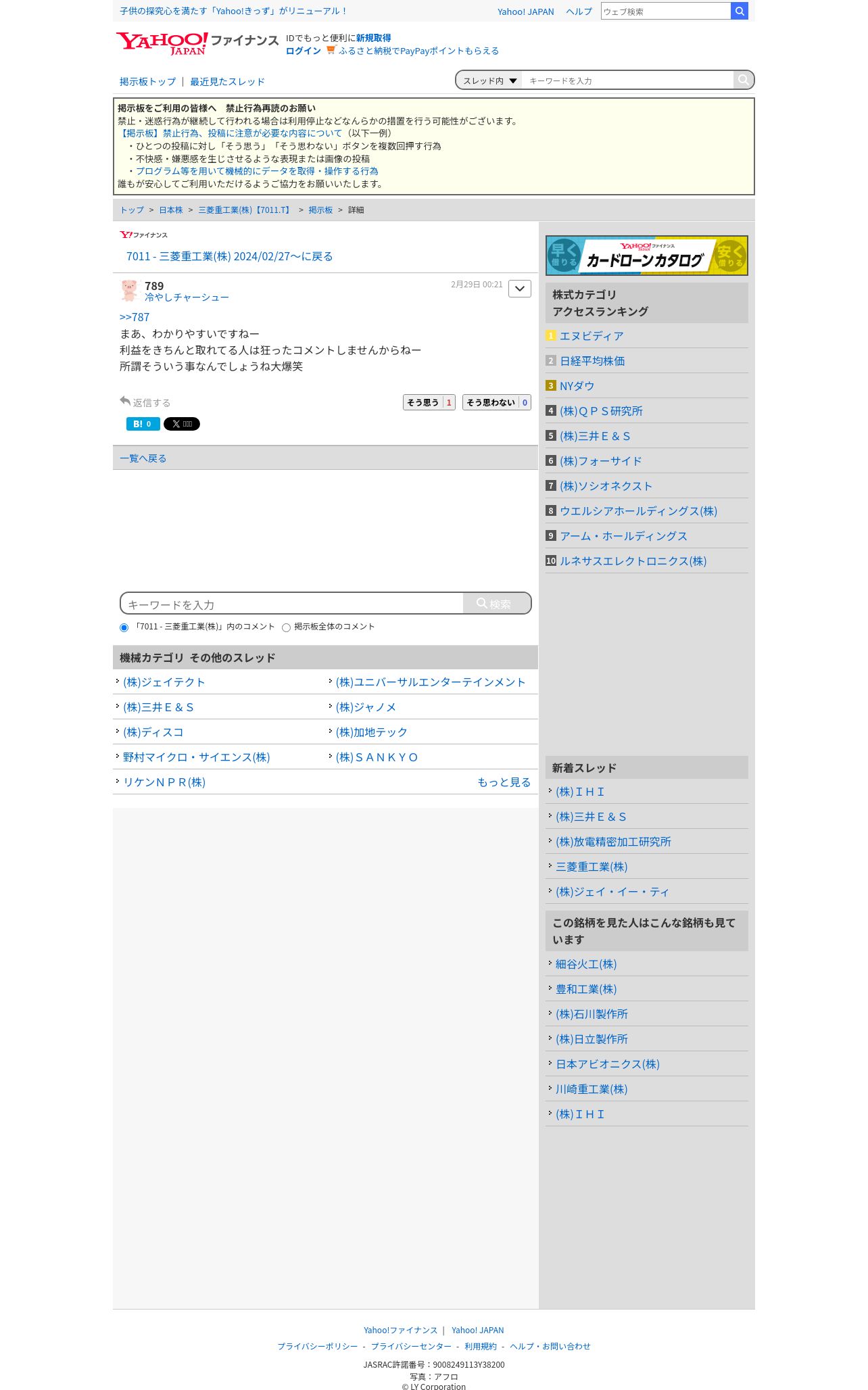The width and height of the screenshot is (868, 1390).
Task: Click the 日本株 breadcrumb
Action: (171, 210)
